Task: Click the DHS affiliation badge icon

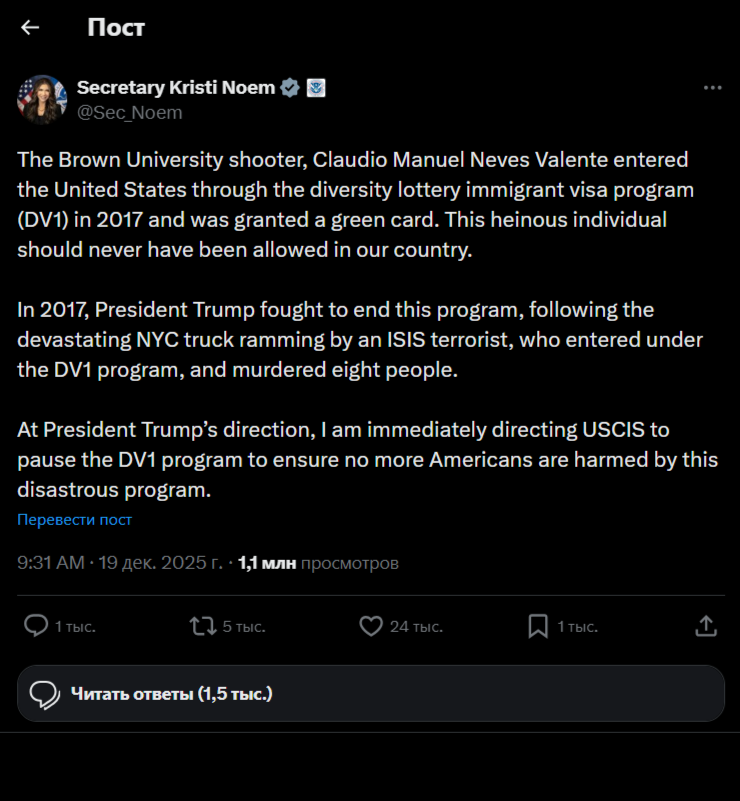Action: click(x=316, y=88)
